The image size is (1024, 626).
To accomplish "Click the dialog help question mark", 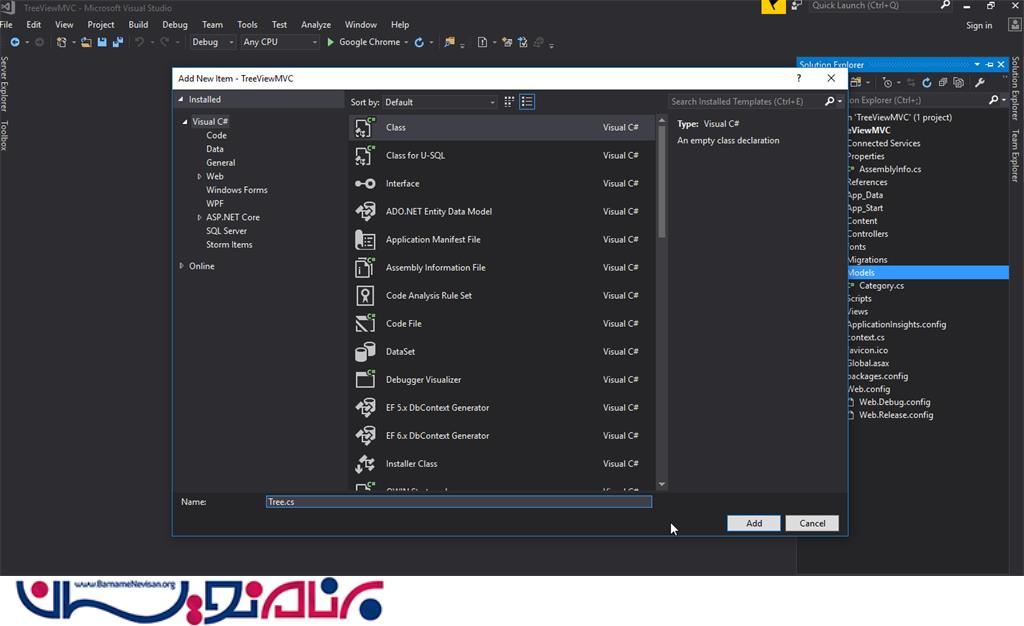I will pos(799,78).
